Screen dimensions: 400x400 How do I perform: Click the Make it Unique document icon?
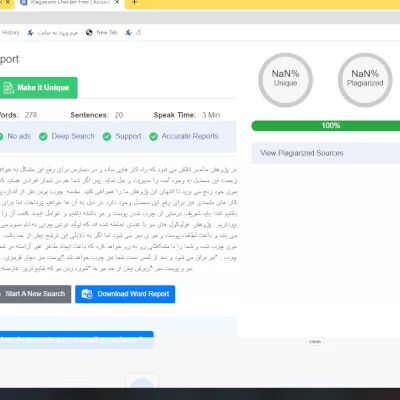click(x=9, y=88)
